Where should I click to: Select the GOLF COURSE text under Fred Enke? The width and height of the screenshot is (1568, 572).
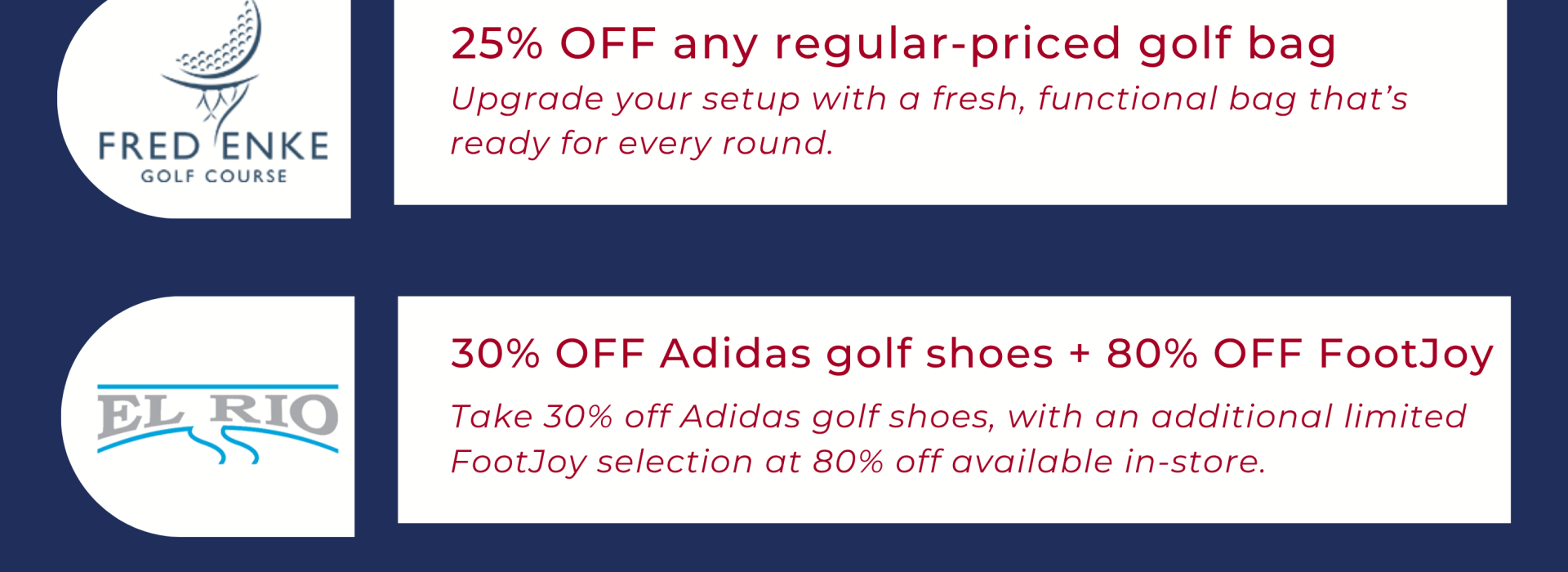[214, 176]
